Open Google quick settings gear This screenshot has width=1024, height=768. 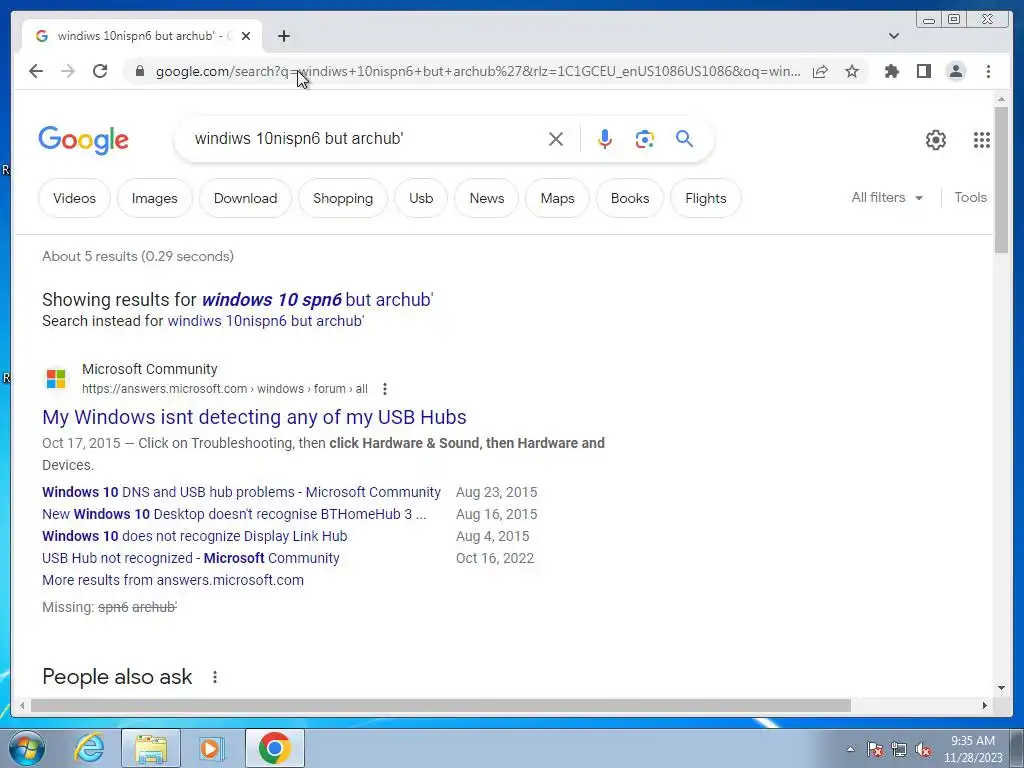point(935,140)
